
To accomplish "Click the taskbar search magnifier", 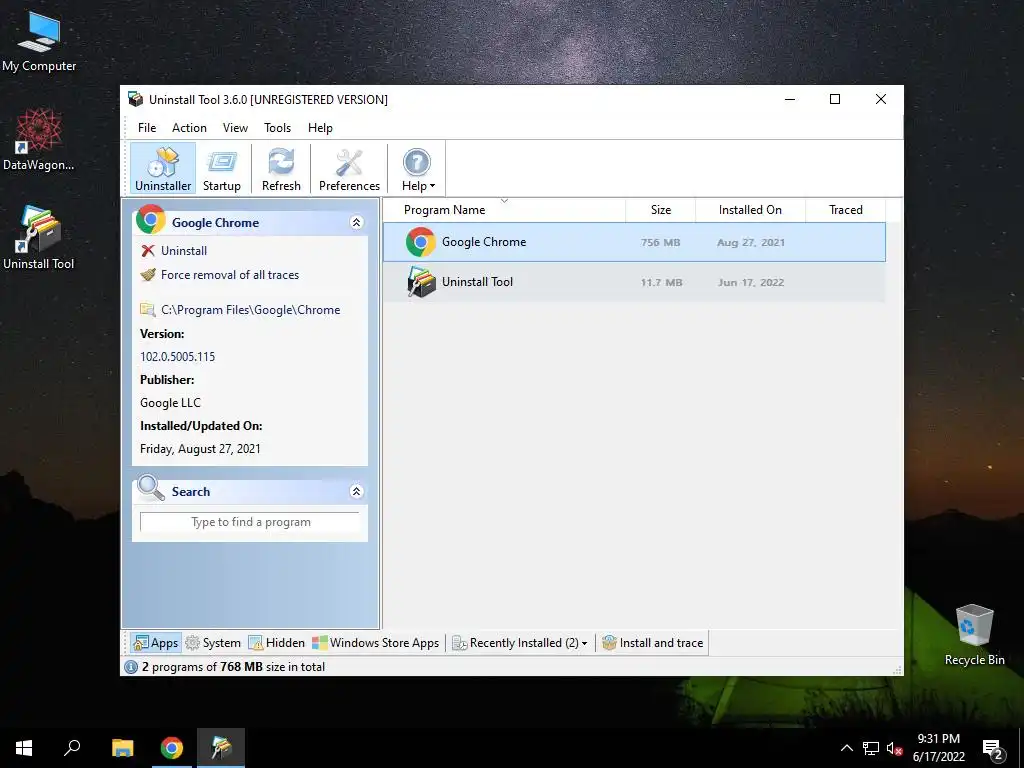I will coord(72,748).
